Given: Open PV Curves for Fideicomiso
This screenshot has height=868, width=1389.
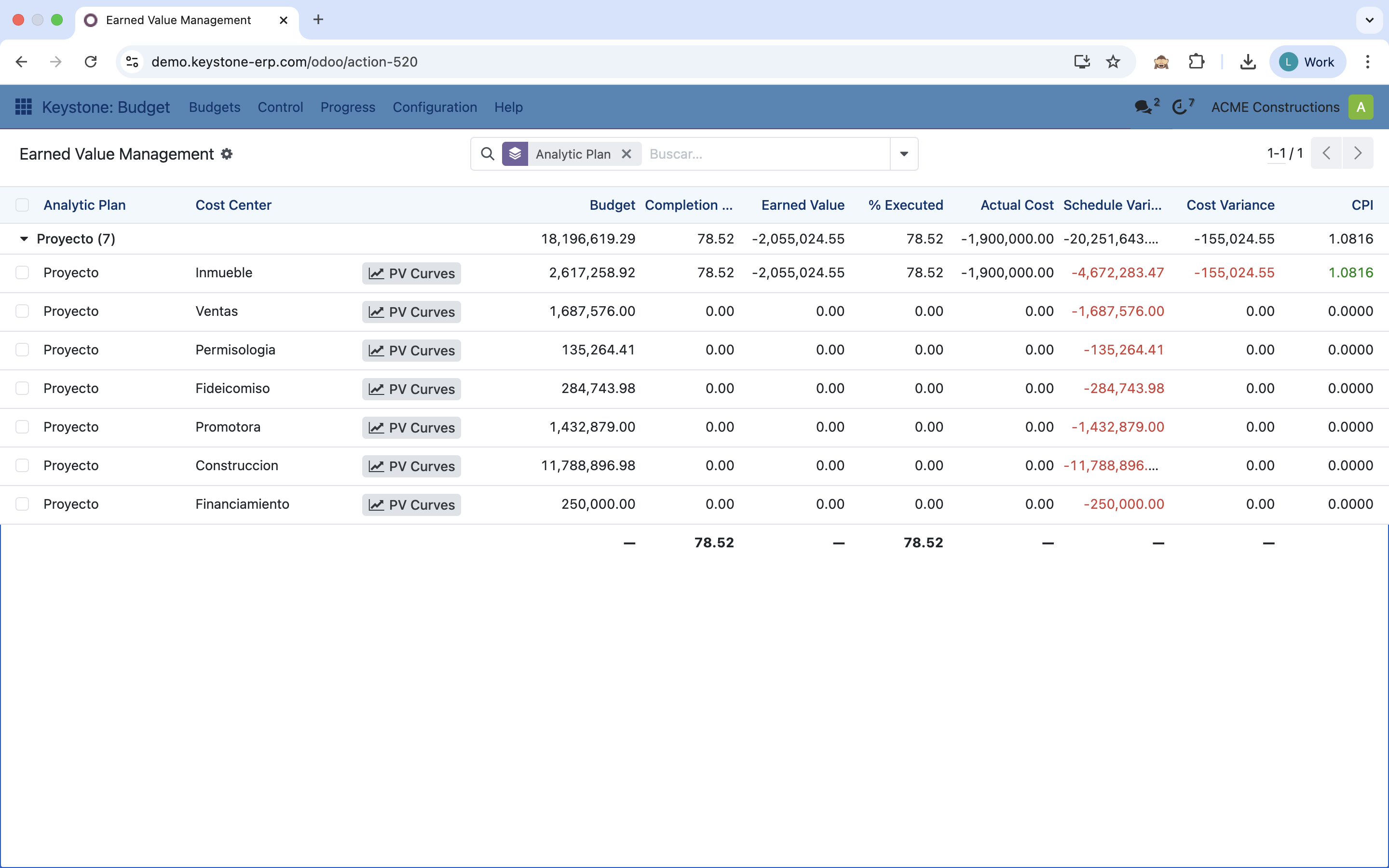Looking at the screenshot, I should [x=411, y=389].
